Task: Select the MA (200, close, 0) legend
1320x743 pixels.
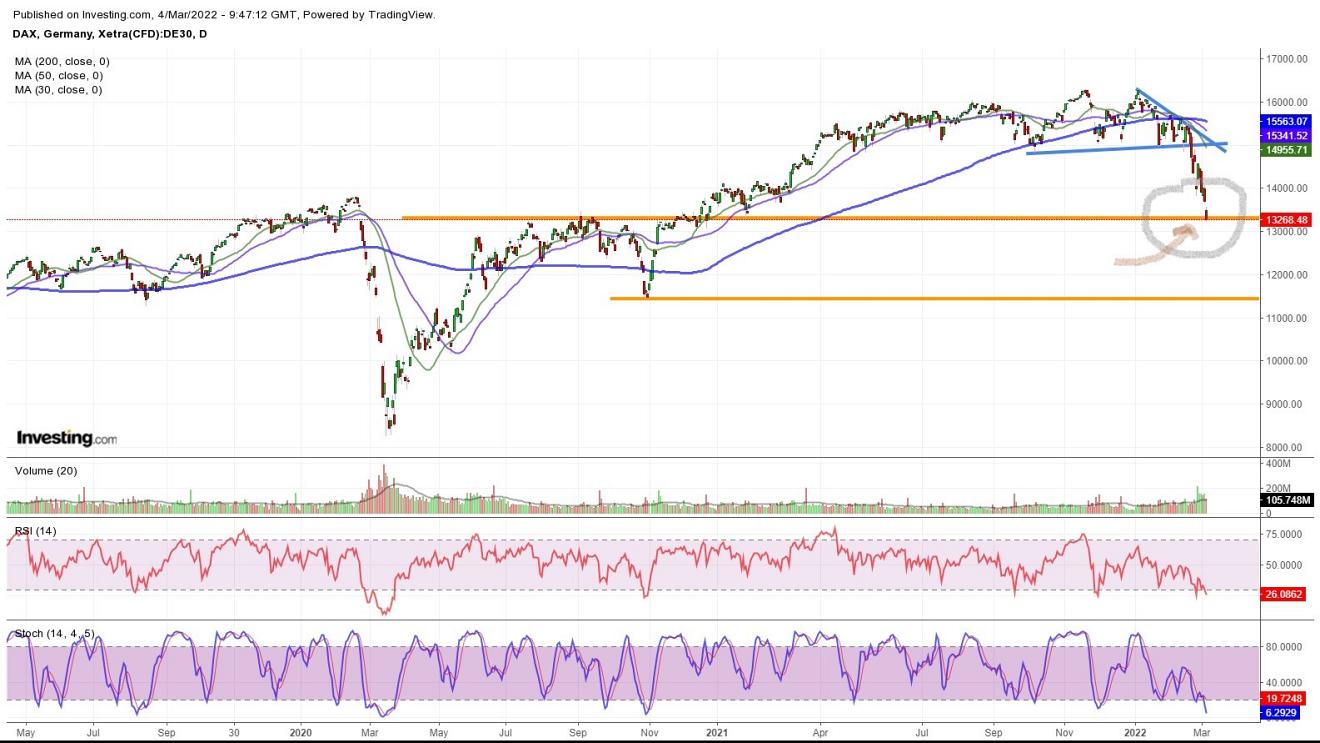Action: 61,61
